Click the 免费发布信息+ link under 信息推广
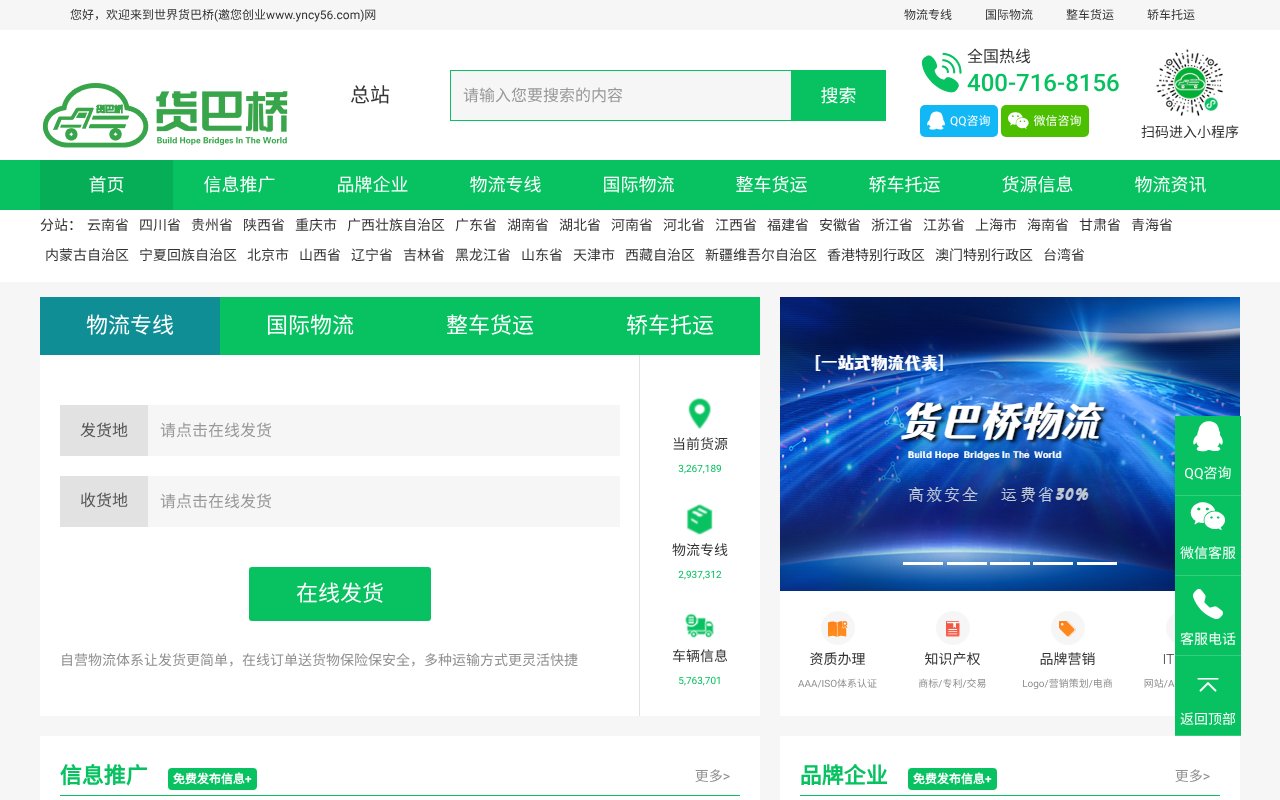The image size is (1280, 800). pyautogui.click(x=212, y=779)
